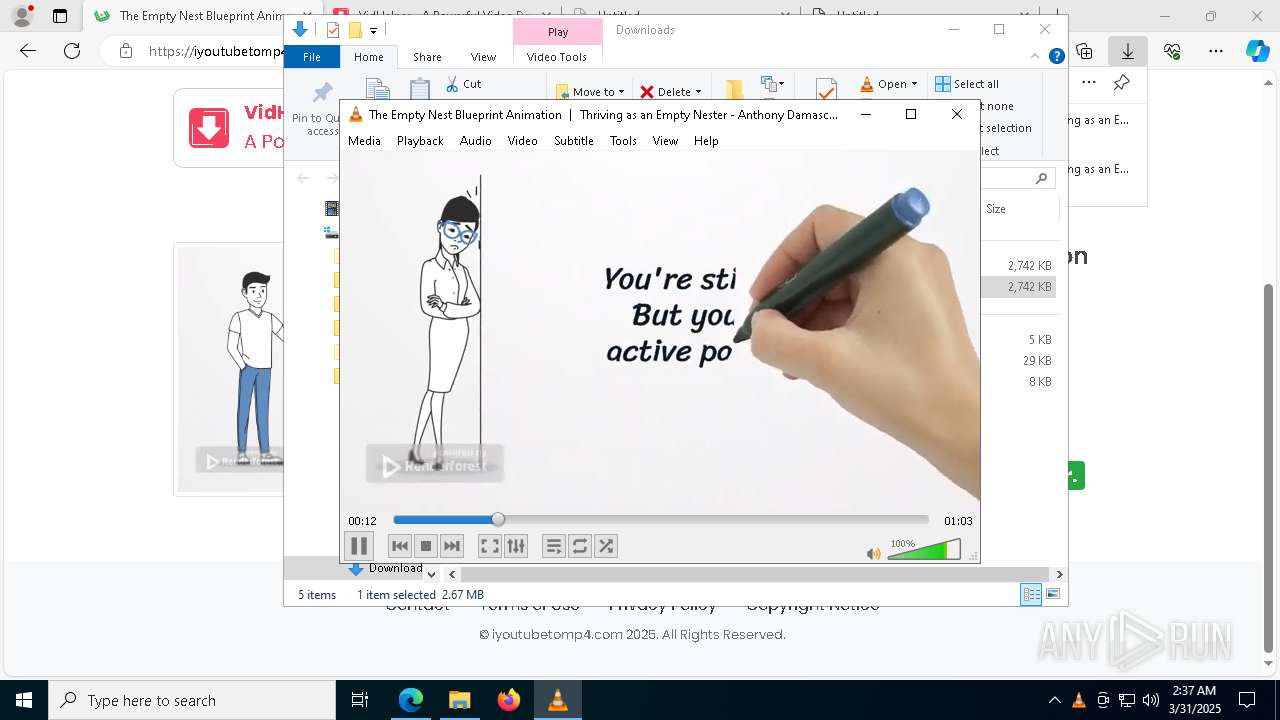Adjust the VLC volume slider
Image resolution: width=1280 pixels, height=720 pixels.
tap(924, 550)
